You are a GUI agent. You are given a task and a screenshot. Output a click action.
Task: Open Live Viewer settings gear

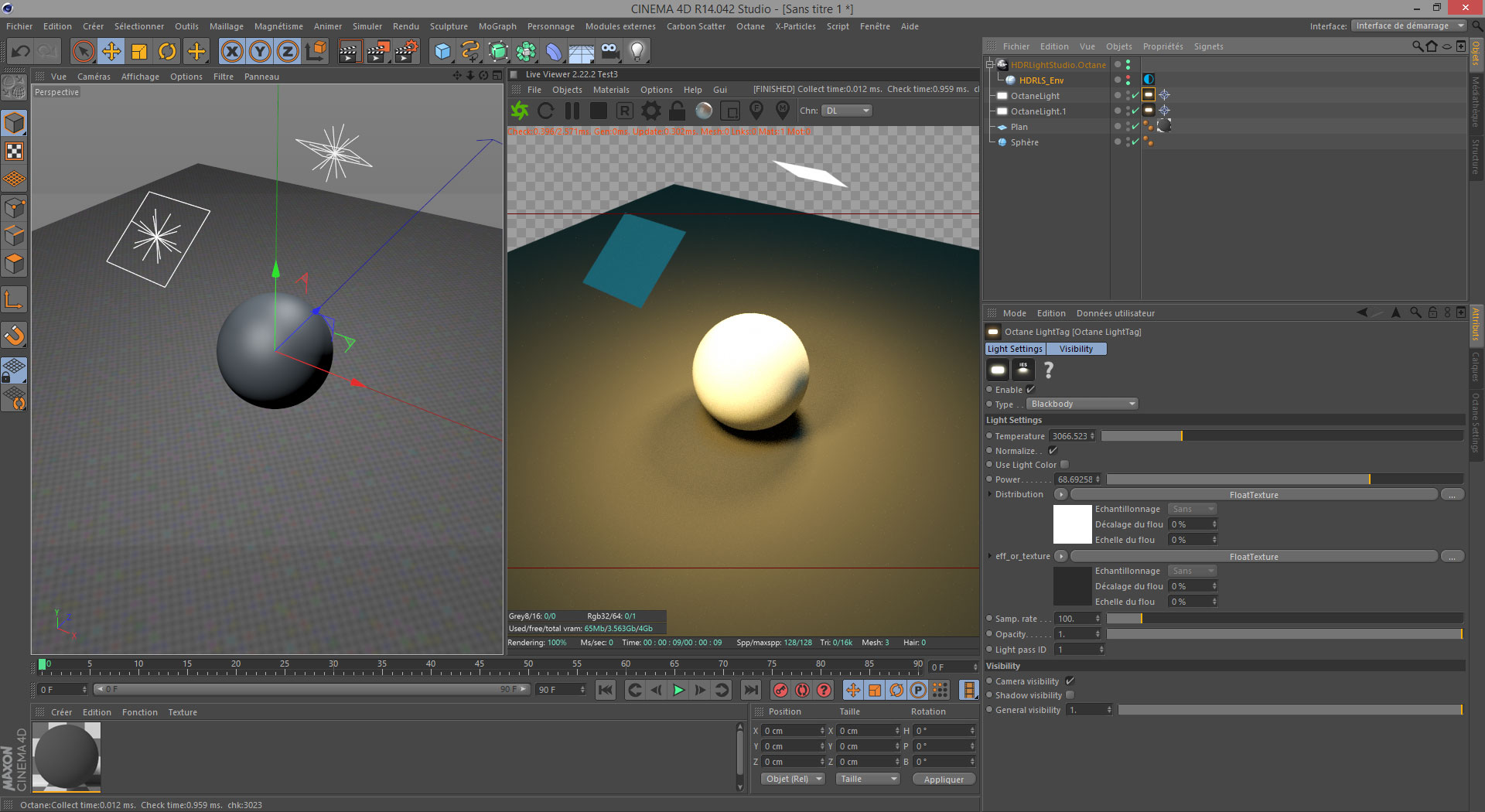[651, 111]
